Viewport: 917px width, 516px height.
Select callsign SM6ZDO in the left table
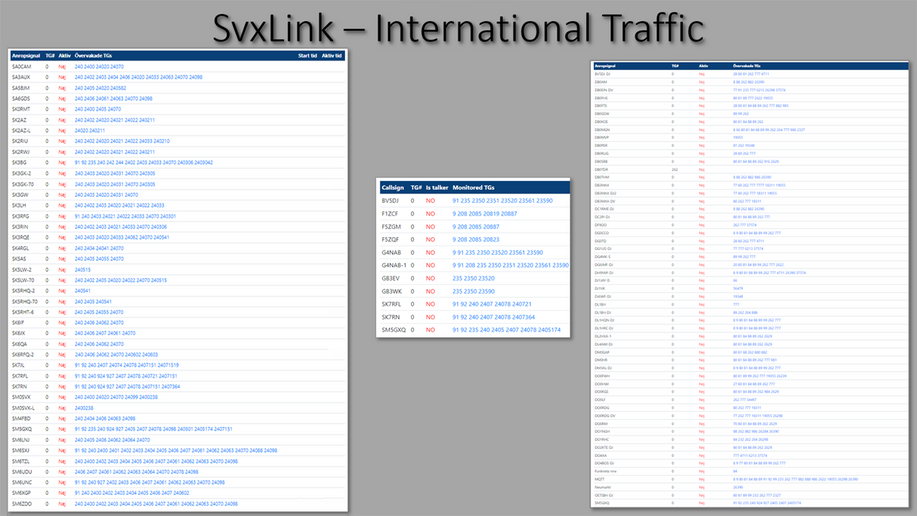point(22,504)
